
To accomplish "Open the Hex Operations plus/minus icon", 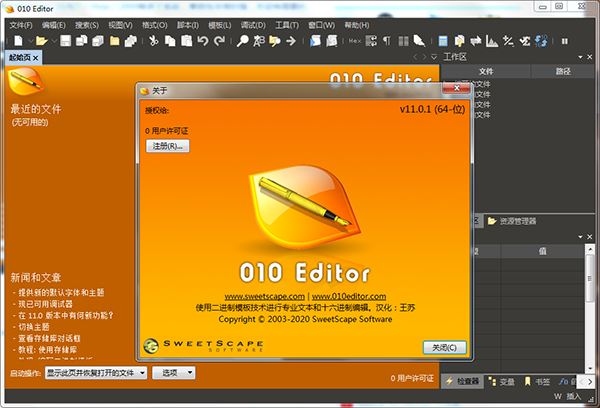I will 508,41.
